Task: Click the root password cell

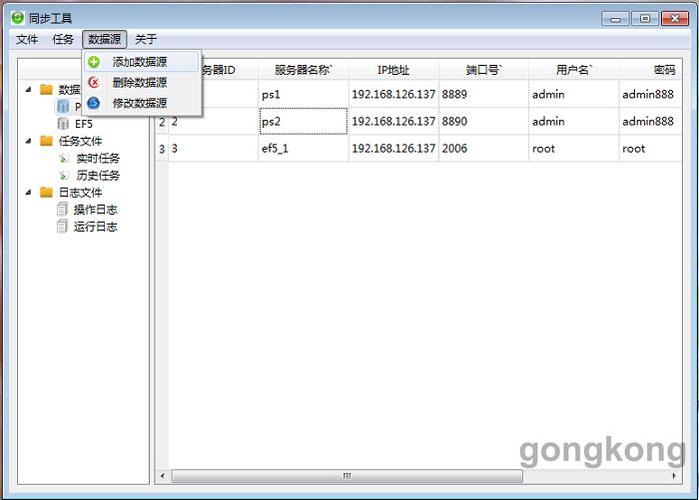Action: (x=650, y=148)
